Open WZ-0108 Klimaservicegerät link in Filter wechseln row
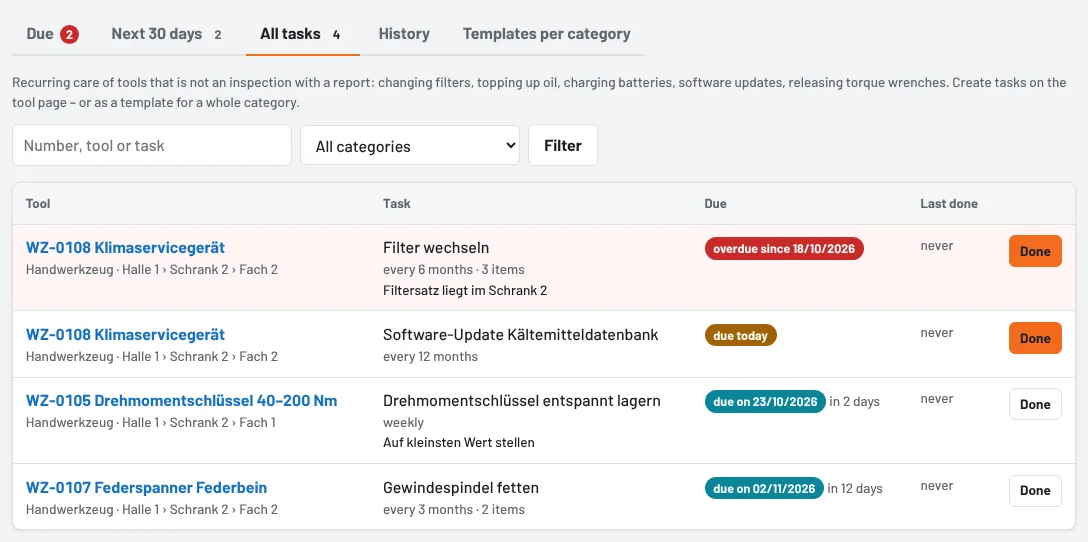Image resolution: width=1088 pixels, height=542 pixels. click(126, 248)
